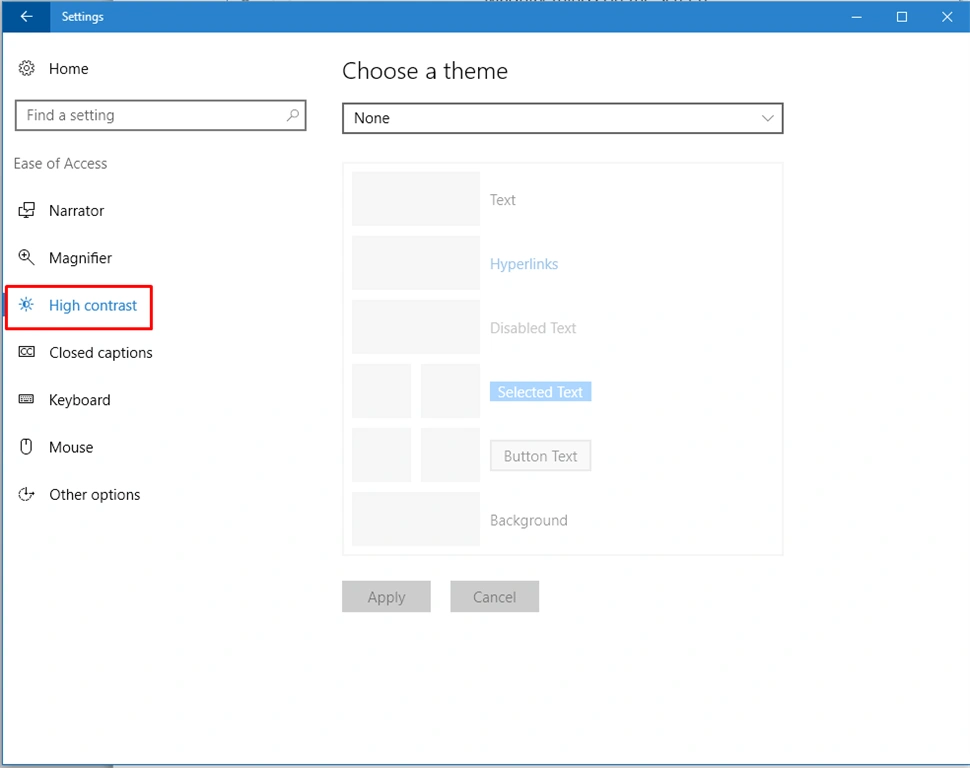This screenshot has width=970, height=768.
Task: Click the Mouse icon in sidebar
Action: [x=26, y=446]
